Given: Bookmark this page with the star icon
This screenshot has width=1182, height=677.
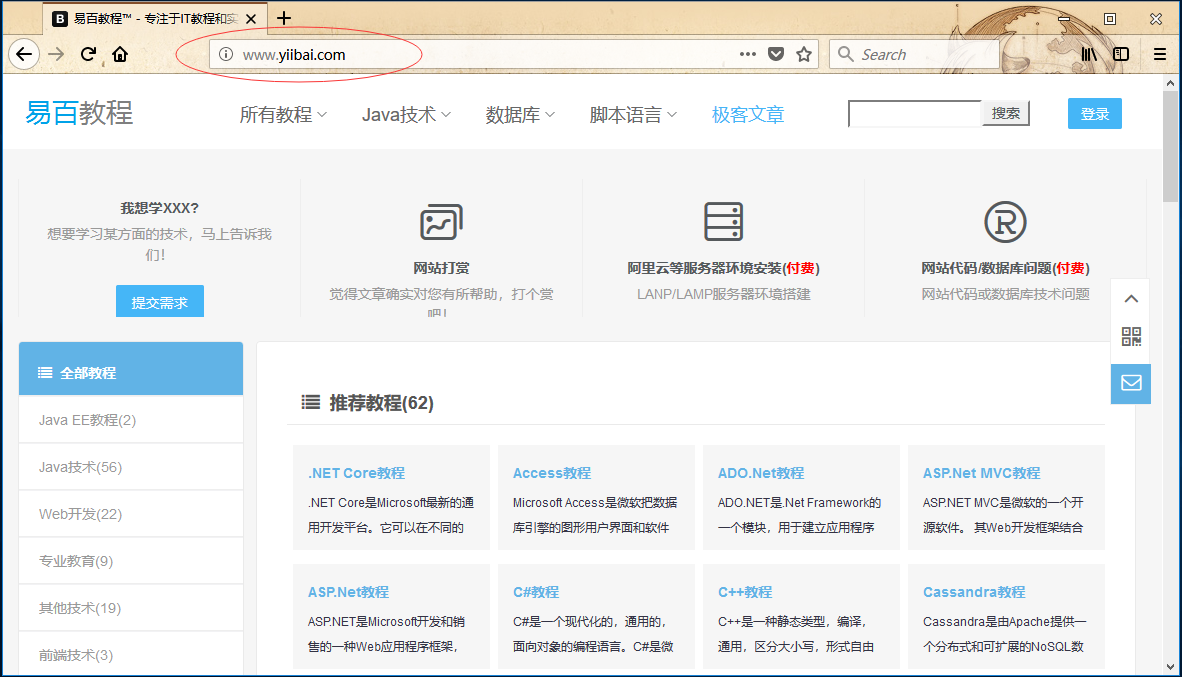Looking at the screenshot, I should coord(803,54).
